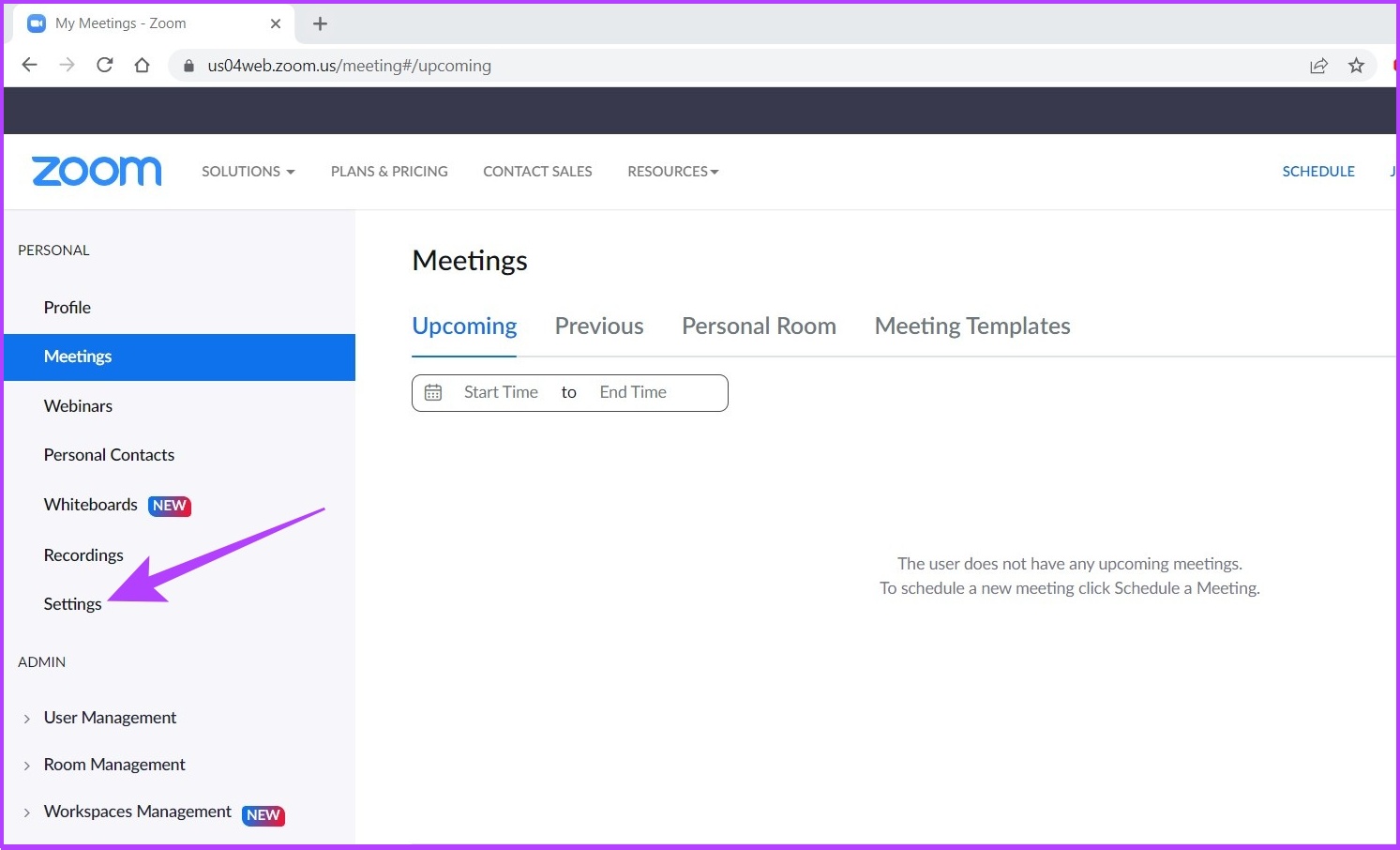Viewport: 1400px width, 850px height.
Task: Open Contact Sales link
Action: click(x=537, y=172)
